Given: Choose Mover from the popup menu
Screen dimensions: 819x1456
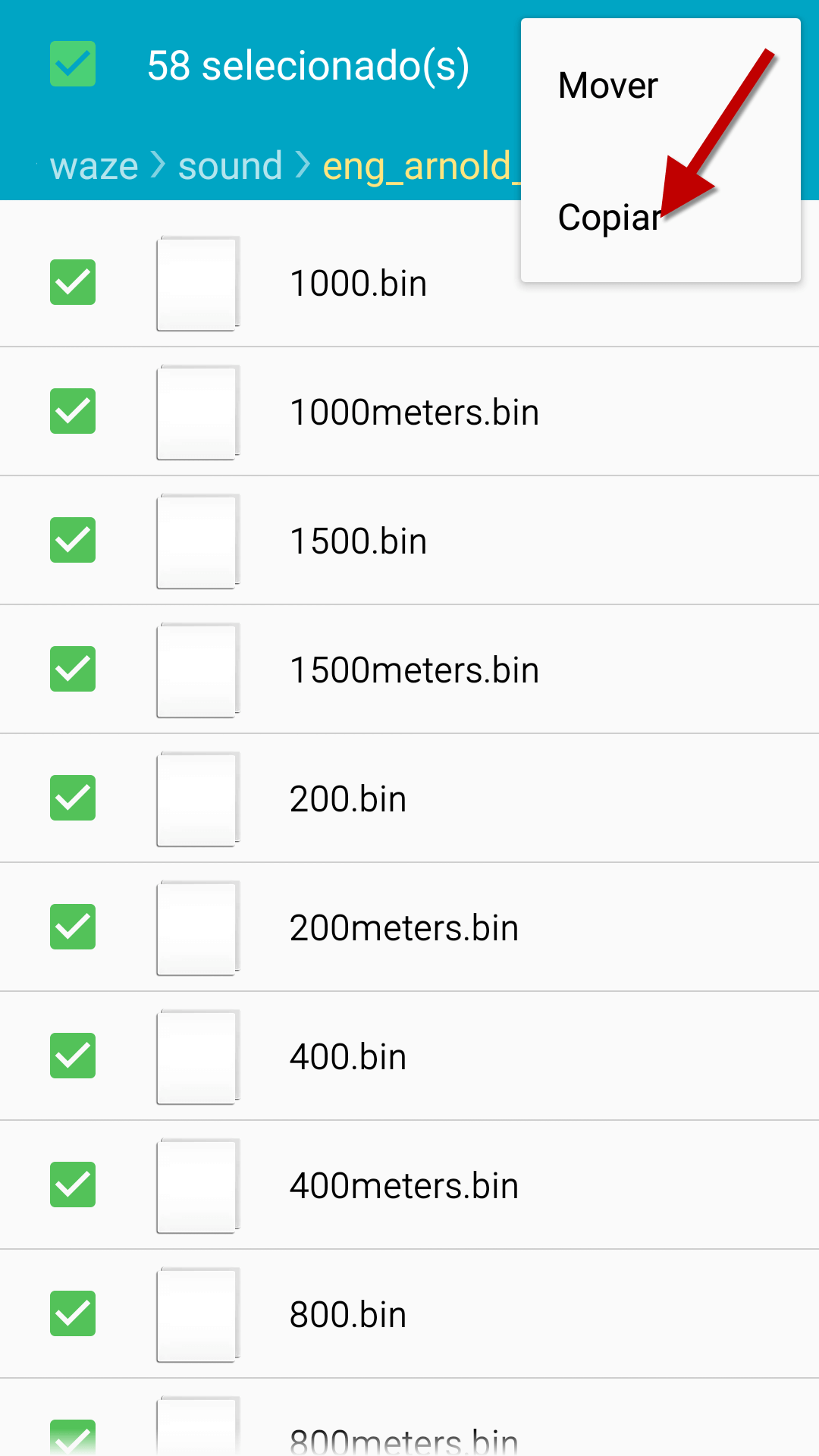Looking at the screenshot, I should click(608, 86).
